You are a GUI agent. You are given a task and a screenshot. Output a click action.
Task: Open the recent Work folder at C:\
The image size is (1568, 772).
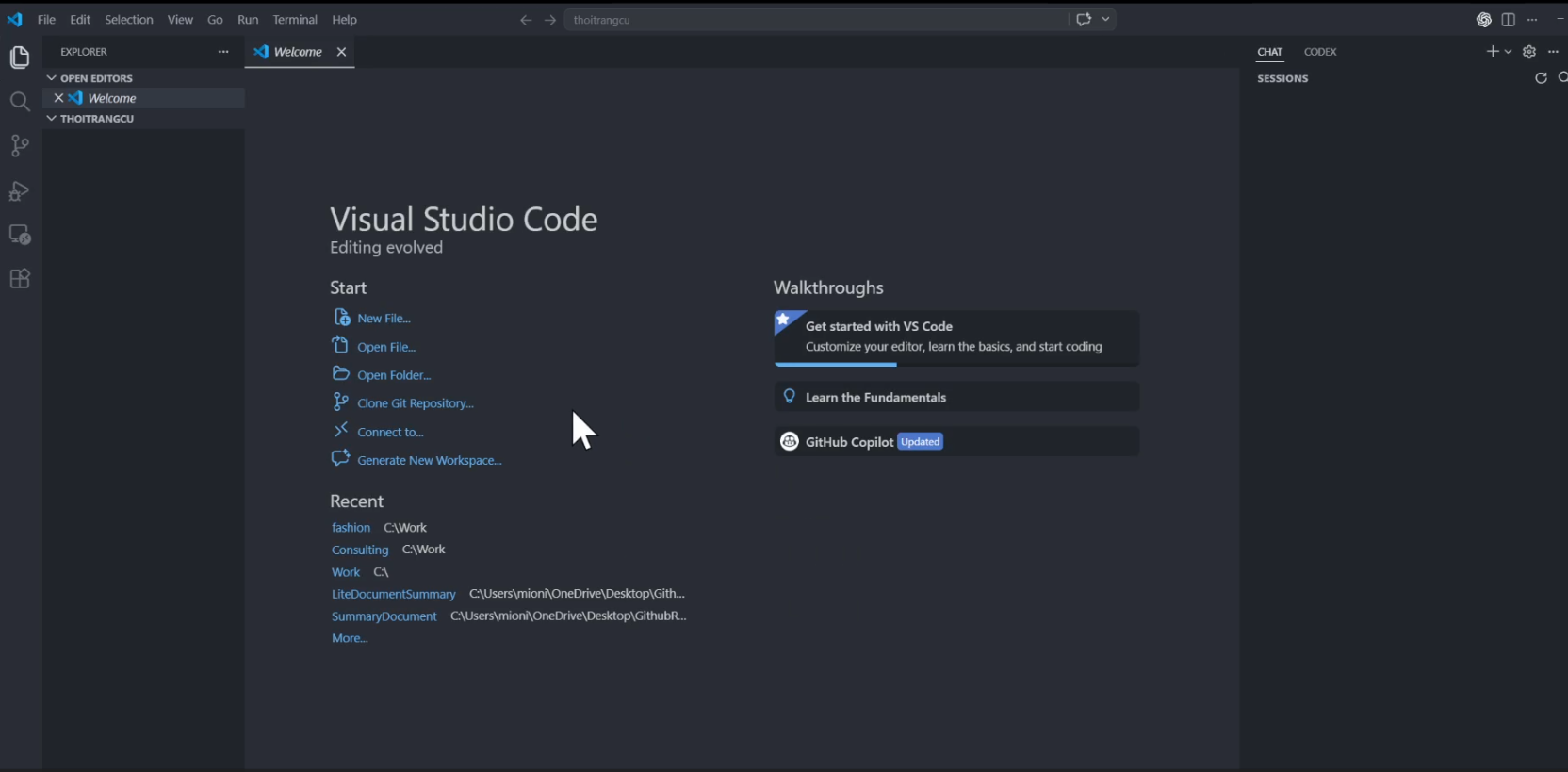(346, 572)
